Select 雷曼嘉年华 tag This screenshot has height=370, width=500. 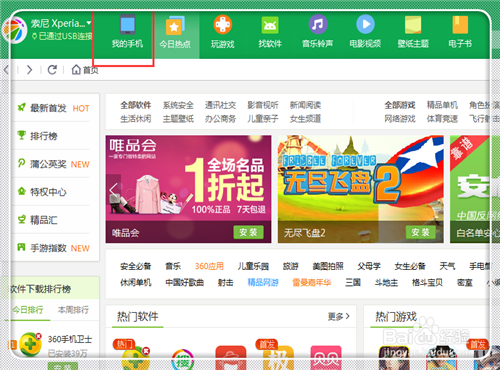tap(312, 283)
